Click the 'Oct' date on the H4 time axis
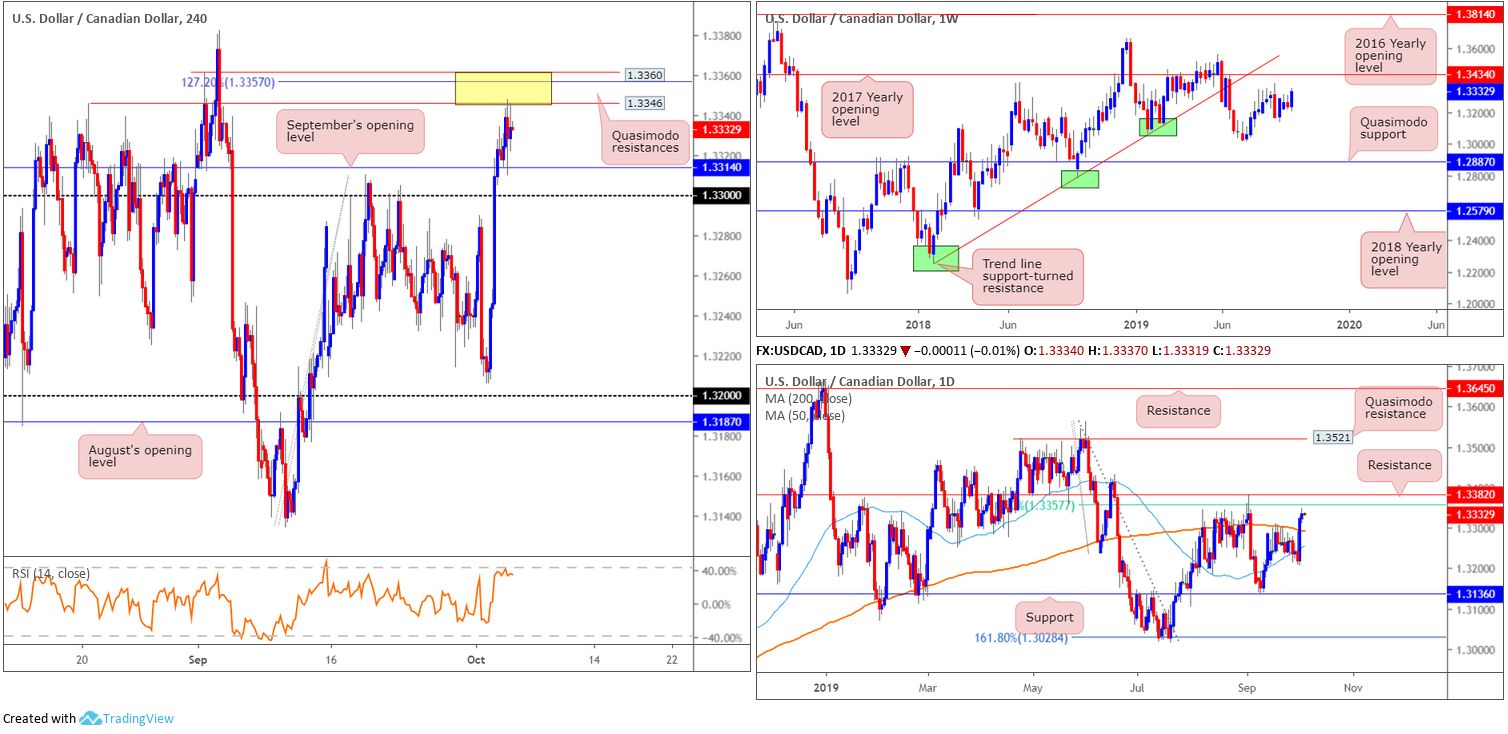 475,660
